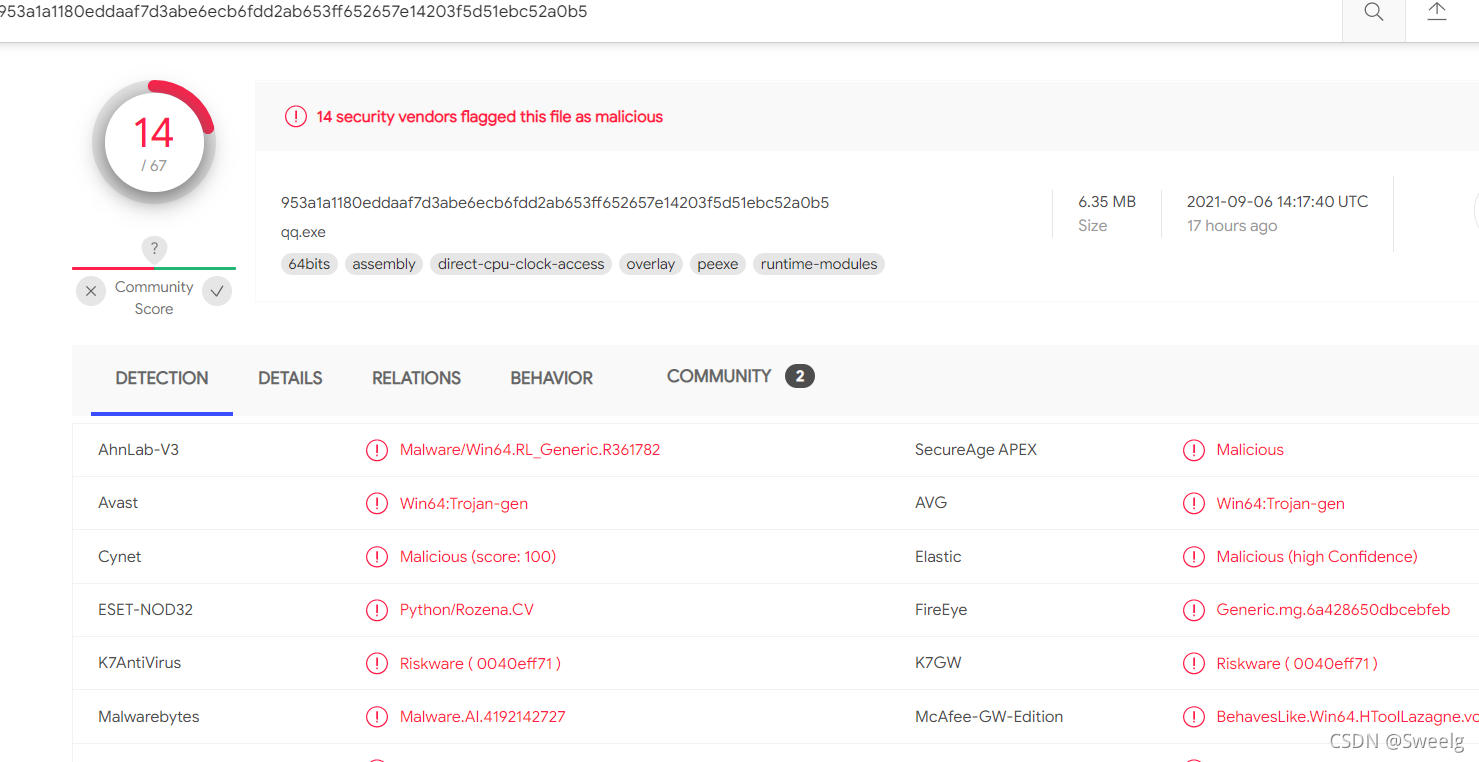Click '14 security vendors flagged this file' banner text
Viewport: 1479px width, 762px height.
(490, 116)
